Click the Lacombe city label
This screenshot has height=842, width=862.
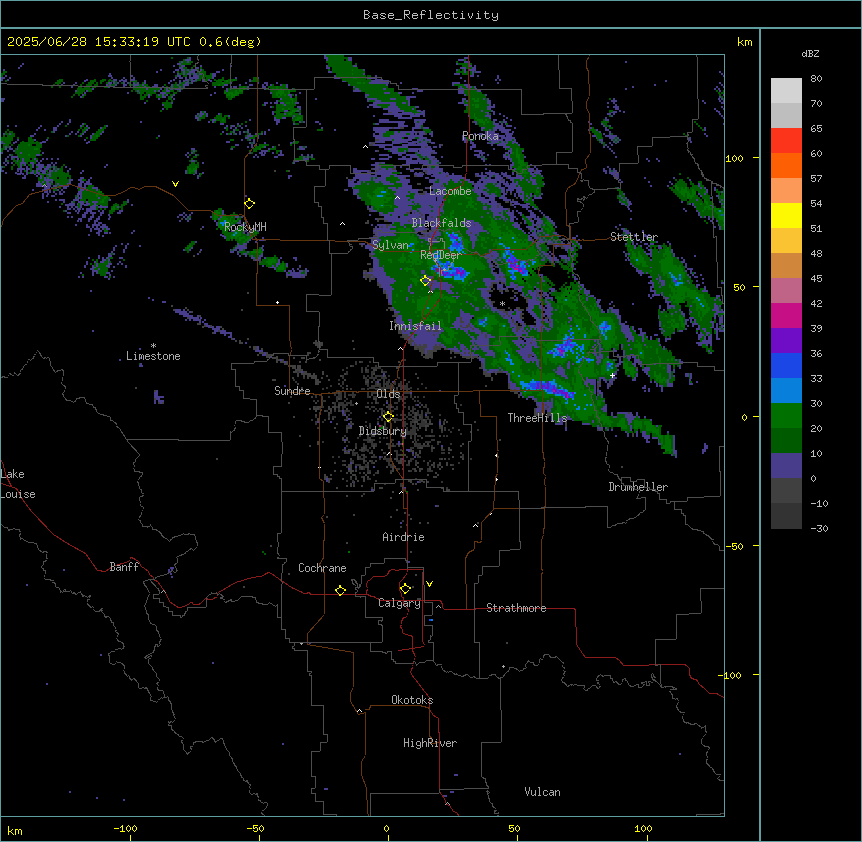tap(450, 191)
